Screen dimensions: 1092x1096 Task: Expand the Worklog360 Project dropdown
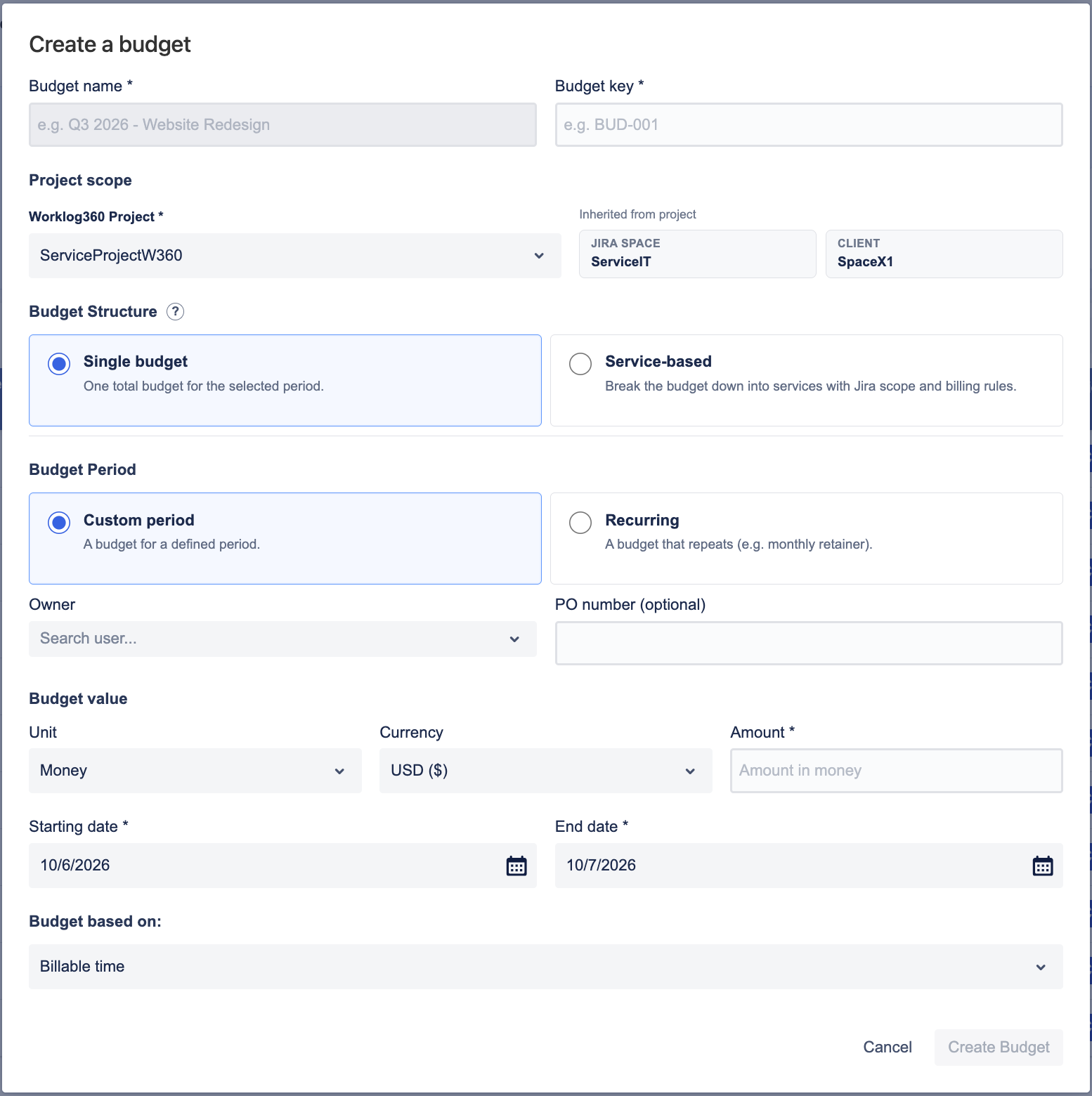click(295, 256)
